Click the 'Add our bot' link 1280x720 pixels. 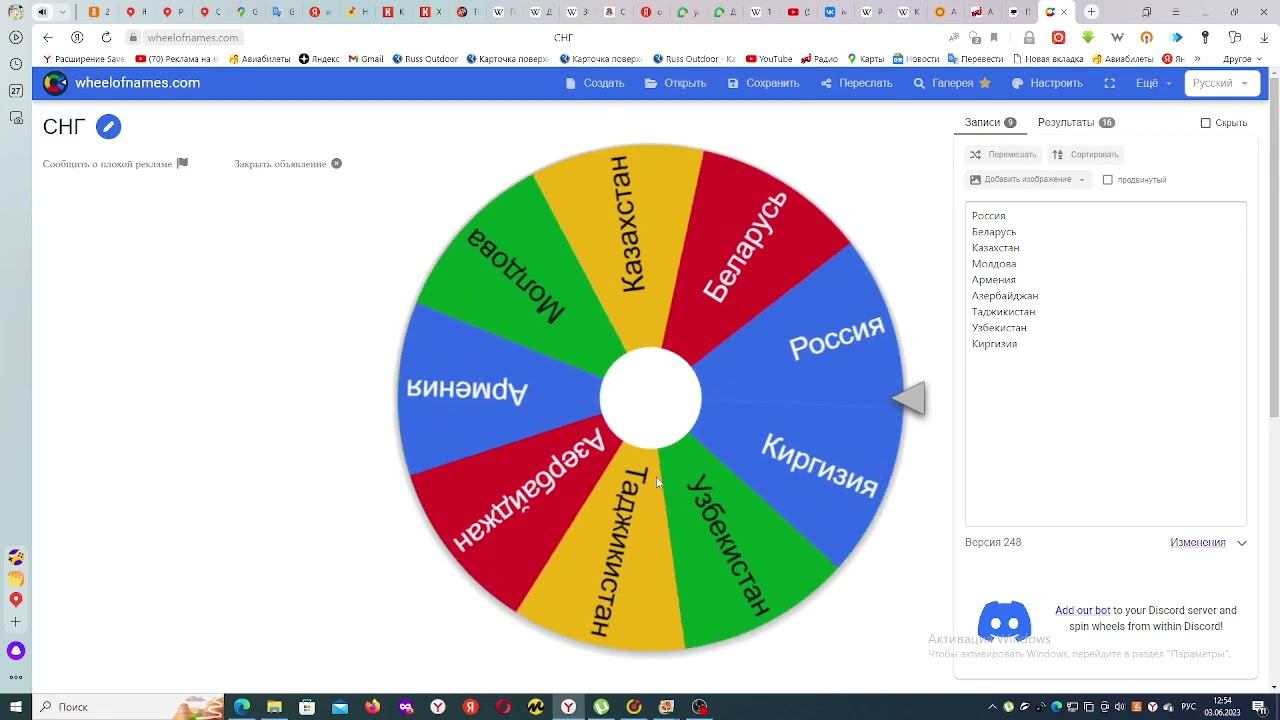coord(1082,610)
